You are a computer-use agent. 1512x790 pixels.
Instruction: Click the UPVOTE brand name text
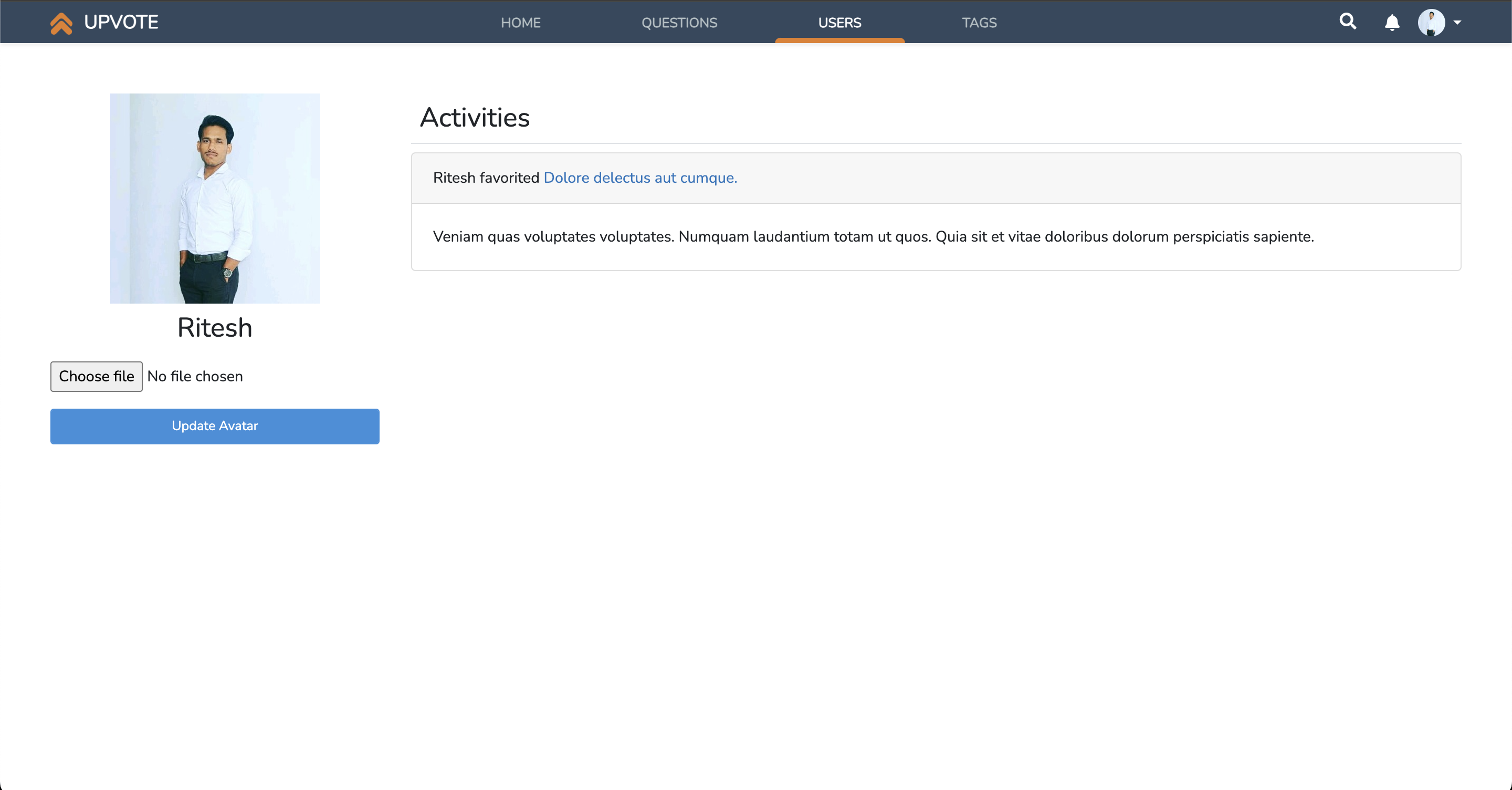[121, 22]
